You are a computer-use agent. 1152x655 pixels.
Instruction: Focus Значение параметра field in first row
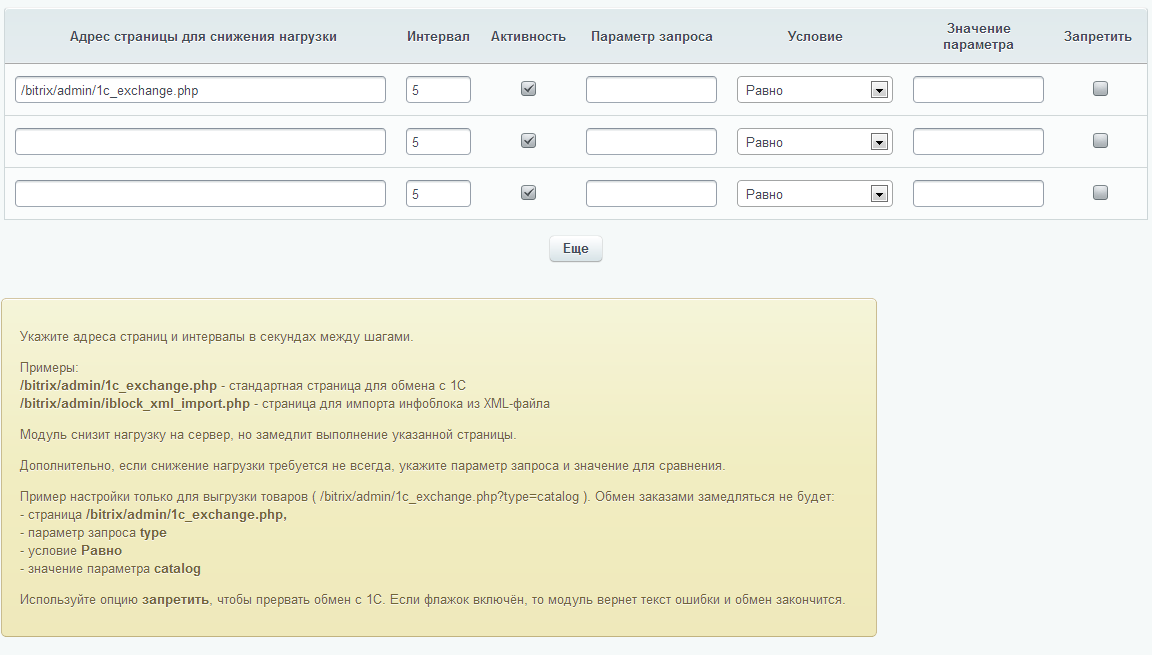pyautogui.click(x=978, y=90)
